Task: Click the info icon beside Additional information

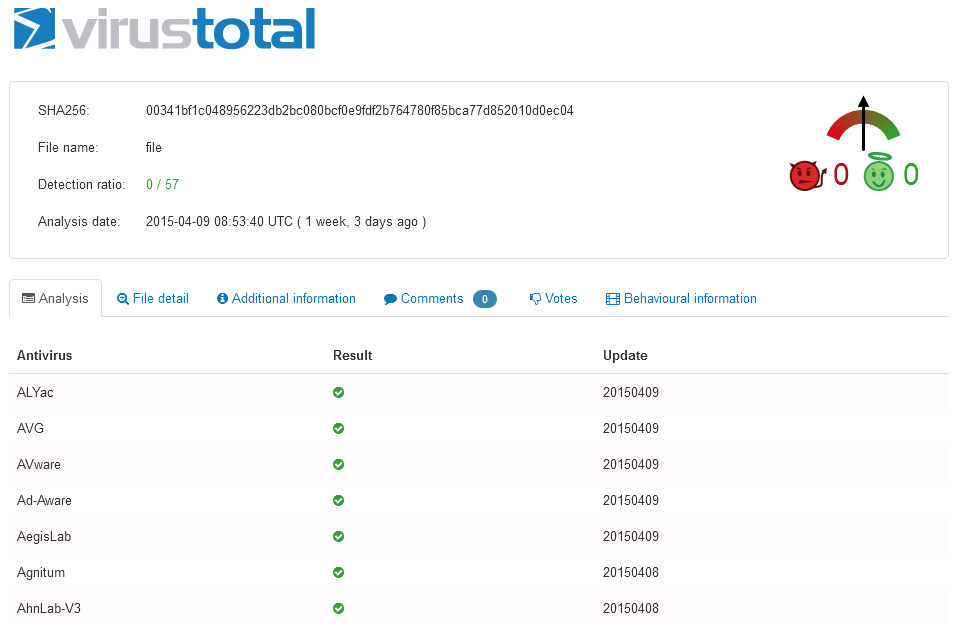Action: tap(222, 298)
